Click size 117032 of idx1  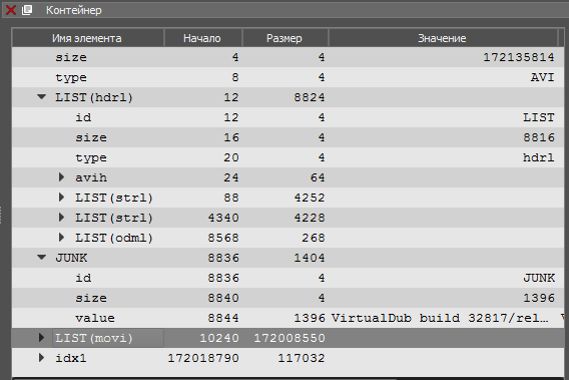[x=301, y=358]
